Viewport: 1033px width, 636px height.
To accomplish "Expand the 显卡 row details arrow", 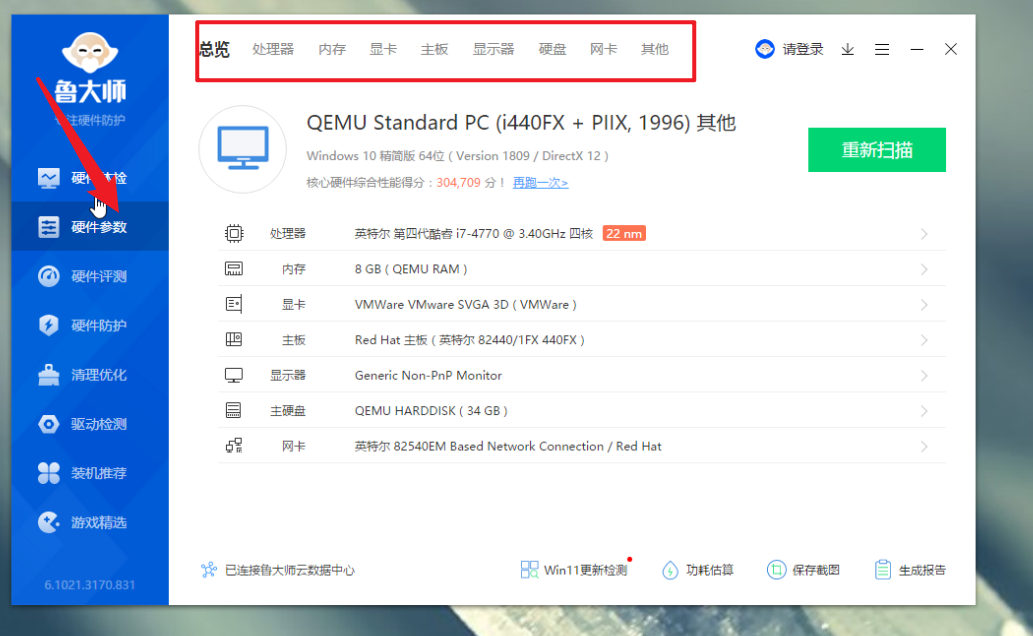I will point(924,304).
